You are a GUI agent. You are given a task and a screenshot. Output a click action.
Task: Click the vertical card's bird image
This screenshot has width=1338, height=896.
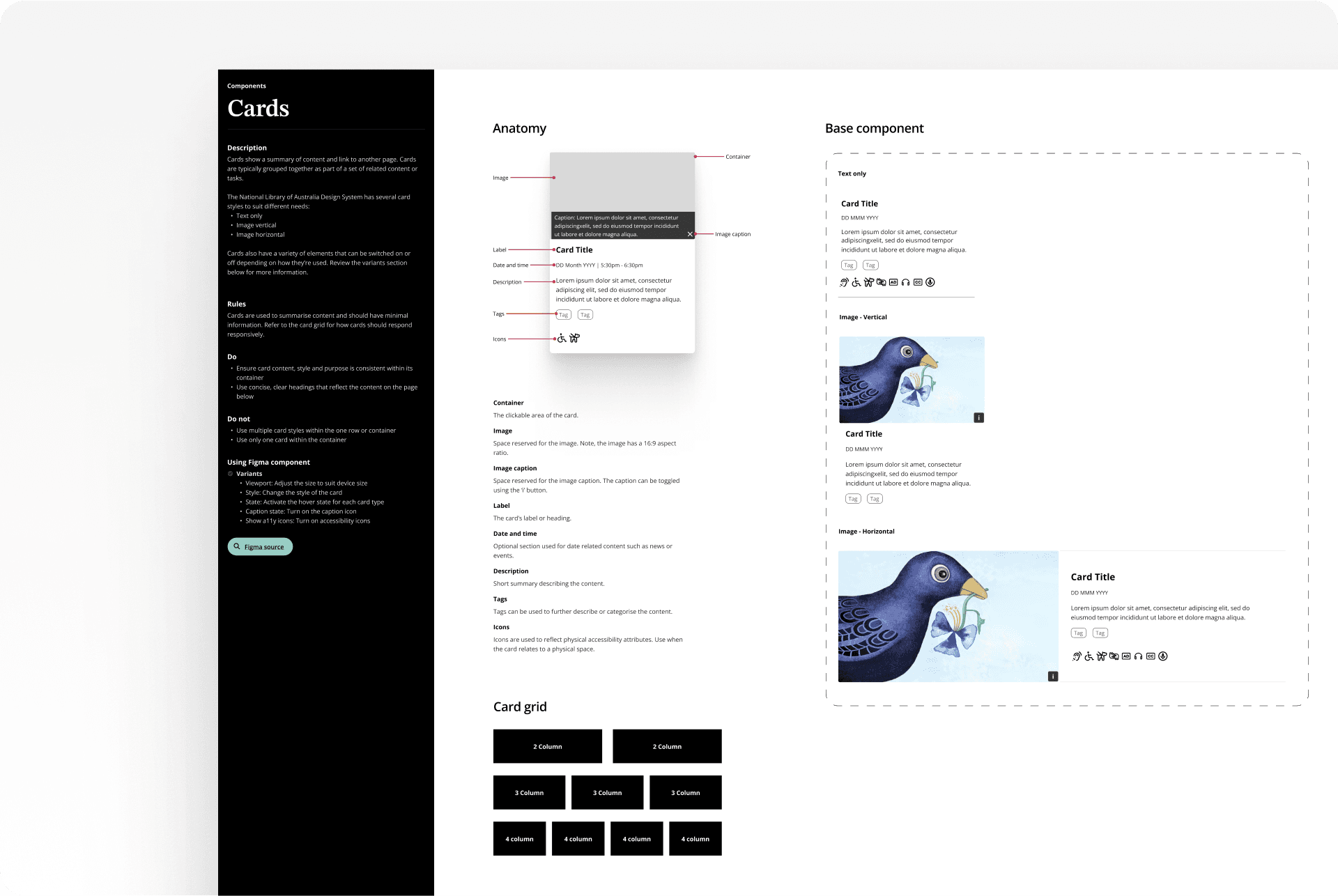tap(911, 380)
